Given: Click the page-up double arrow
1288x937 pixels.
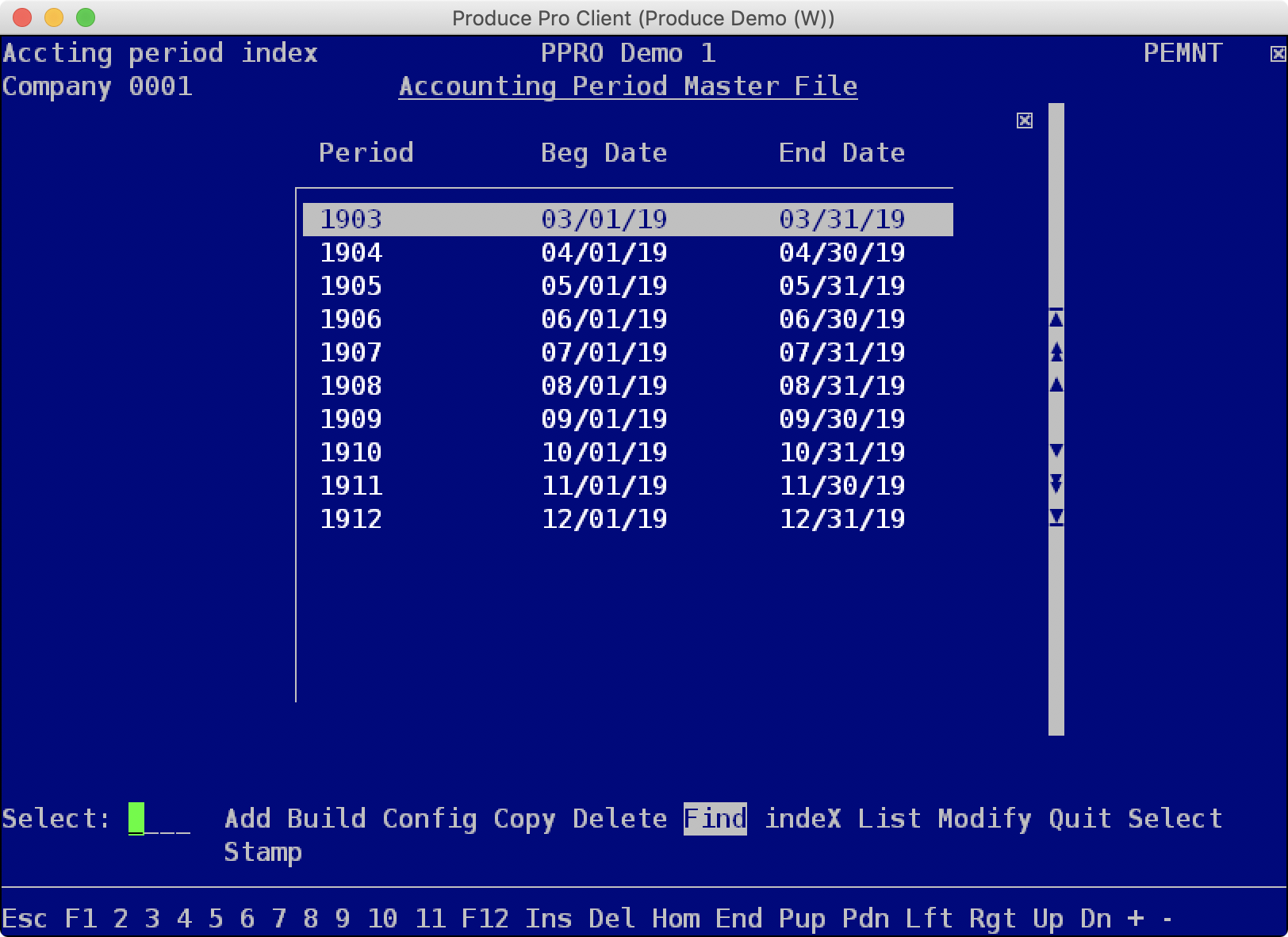Looking at the screenshot, I should tap(1056, 352).
